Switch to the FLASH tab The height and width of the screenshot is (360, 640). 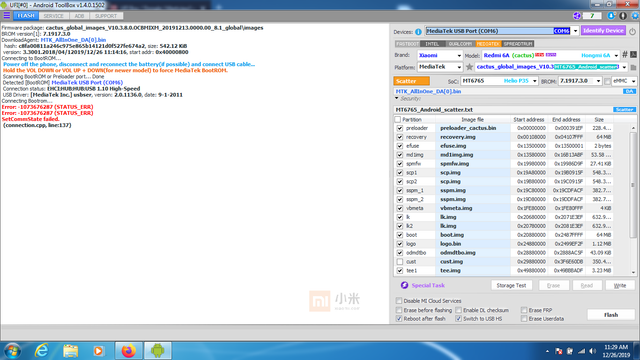point(26,16)
